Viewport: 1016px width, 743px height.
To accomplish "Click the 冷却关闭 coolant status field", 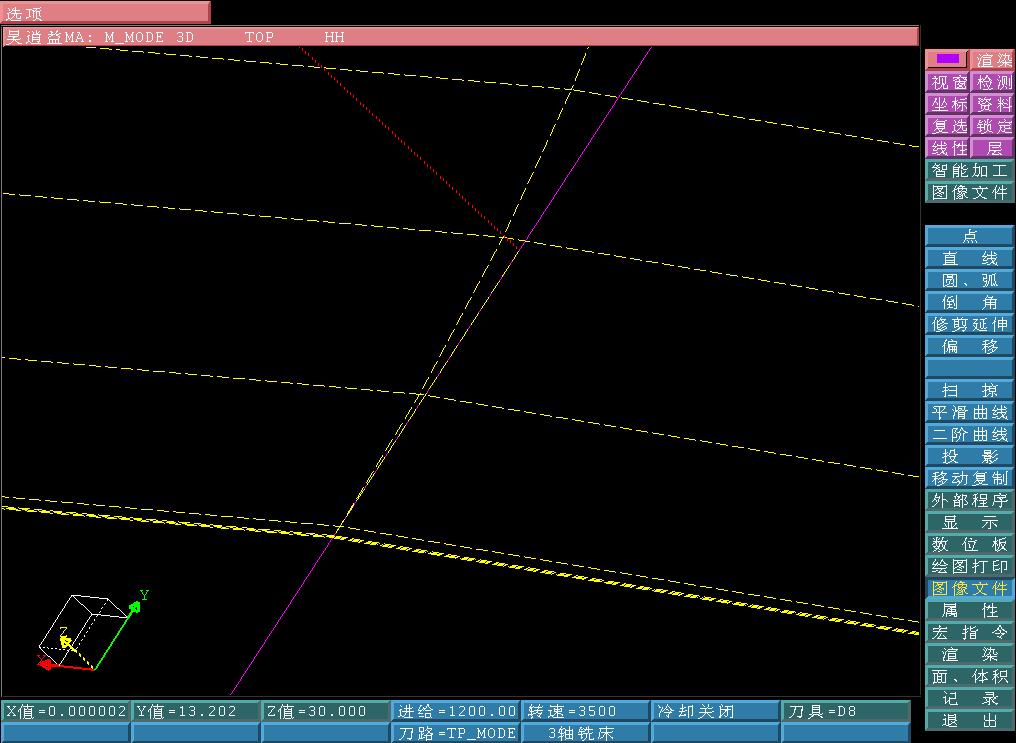I will 716,711.
